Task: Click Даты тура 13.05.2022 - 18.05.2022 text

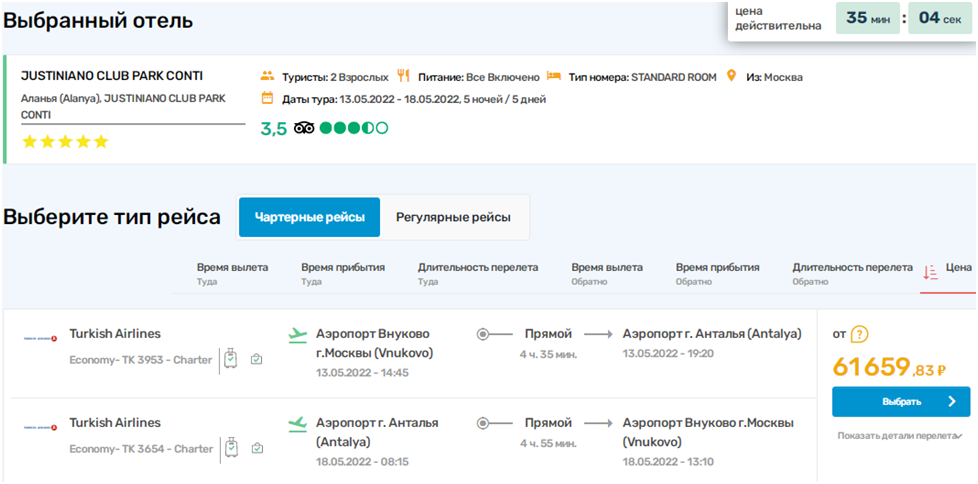Action: 414,99
